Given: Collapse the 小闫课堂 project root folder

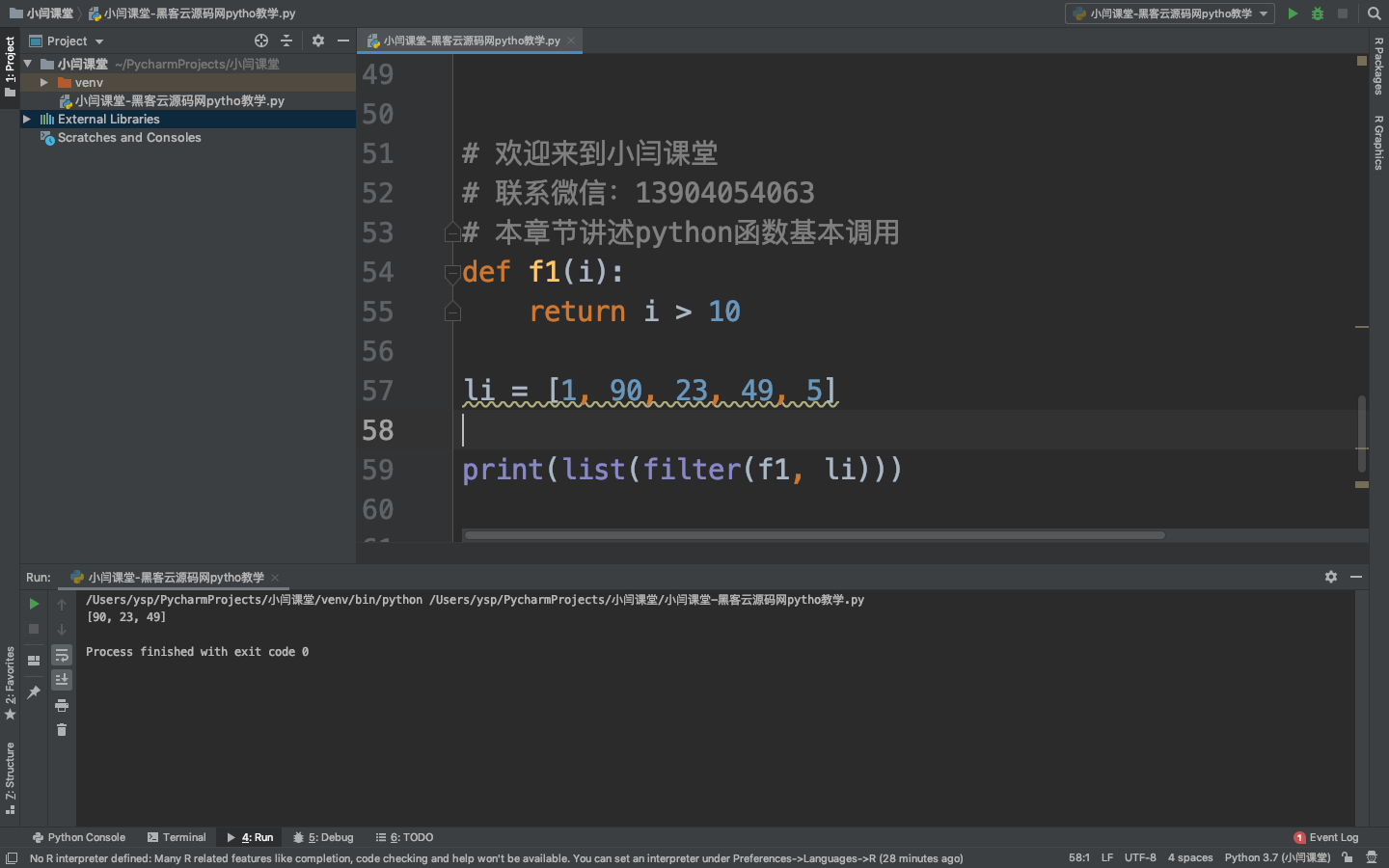Looking at the screenshot, I should (x=28, y=64).
